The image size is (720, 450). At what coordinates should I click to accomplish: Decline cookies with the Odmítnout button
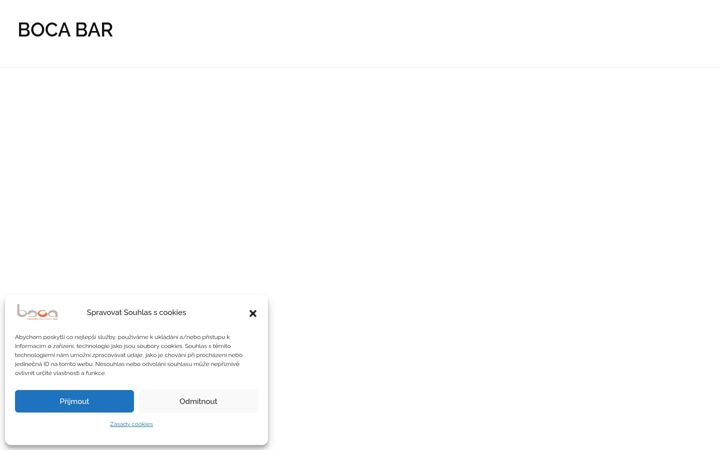pyautogui.click(x=198, y=401)
